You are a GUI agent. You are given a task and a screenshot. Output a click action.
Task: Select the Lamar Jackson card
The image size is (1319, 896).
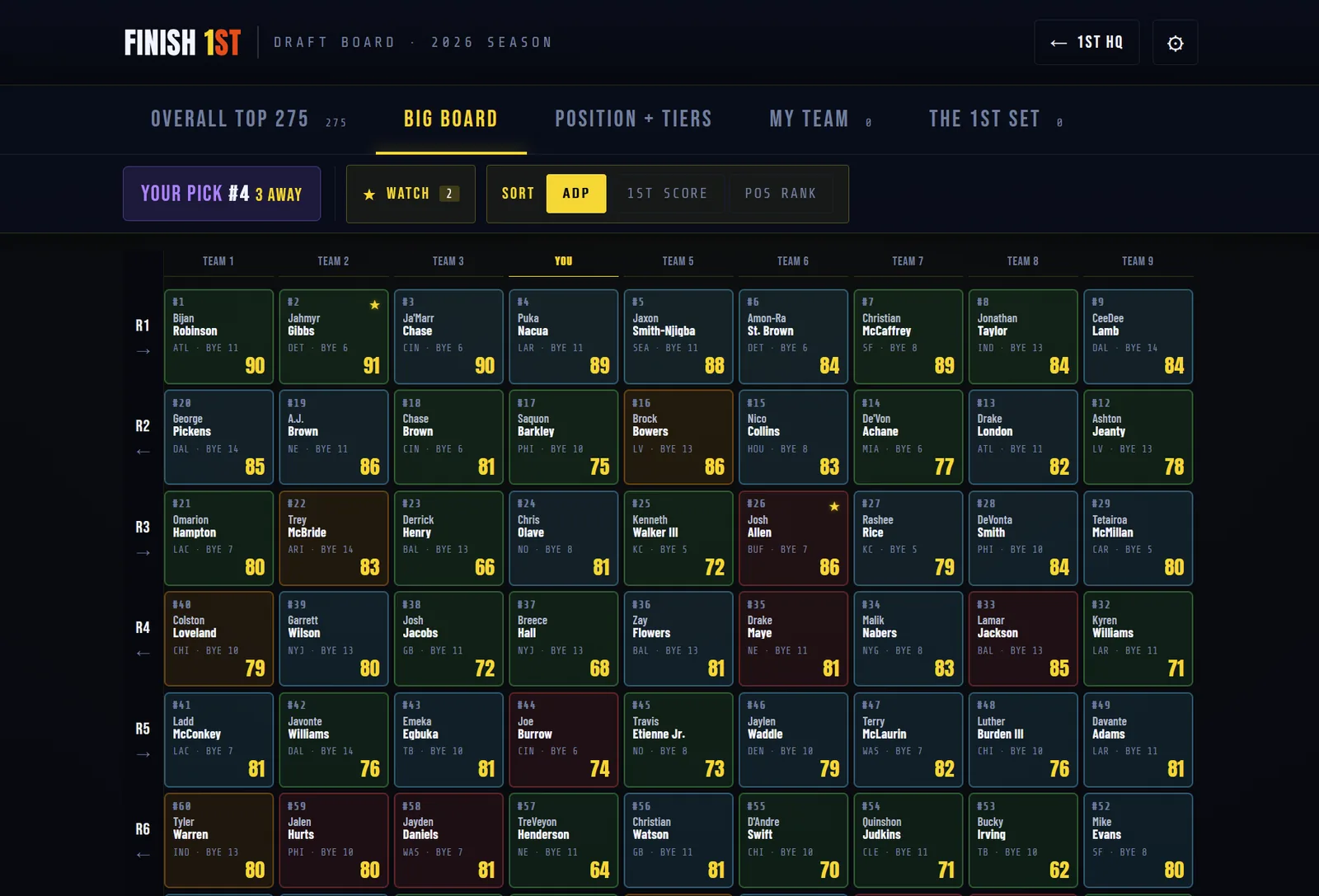(x=1023, y=639)
